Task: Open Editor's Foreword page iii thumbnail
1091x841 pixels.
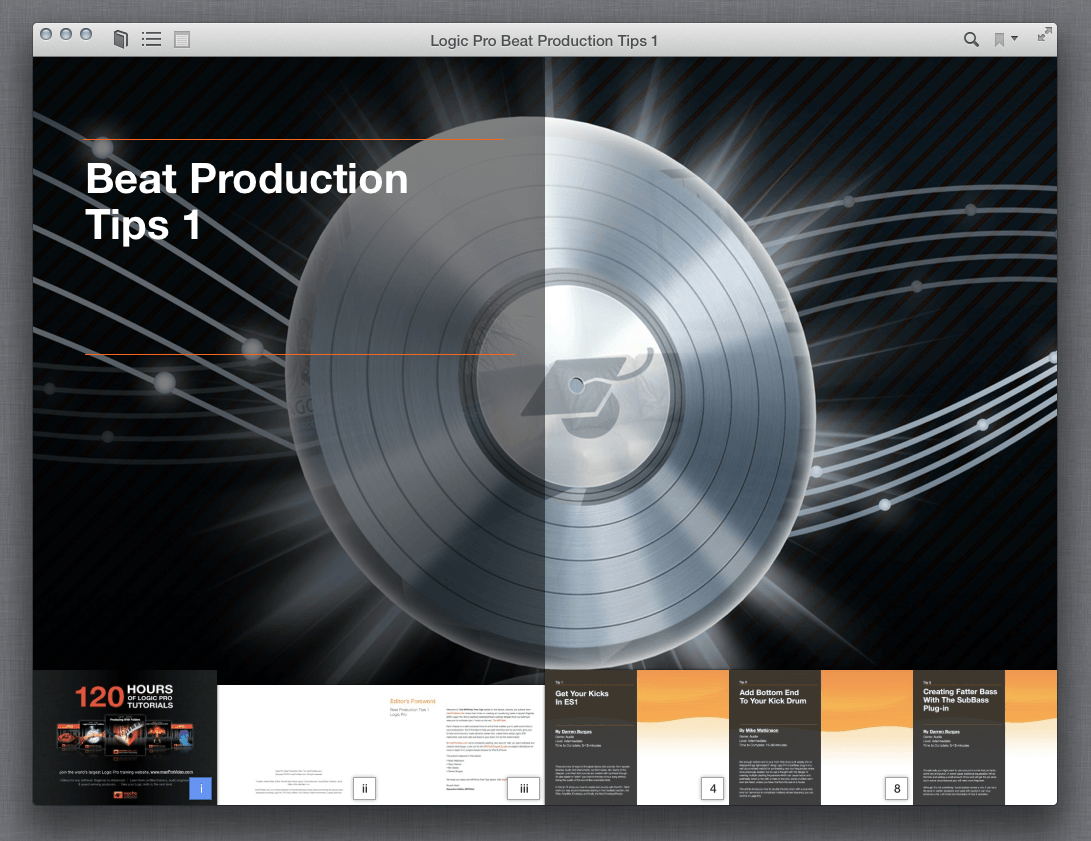Action: coord(463,745)
